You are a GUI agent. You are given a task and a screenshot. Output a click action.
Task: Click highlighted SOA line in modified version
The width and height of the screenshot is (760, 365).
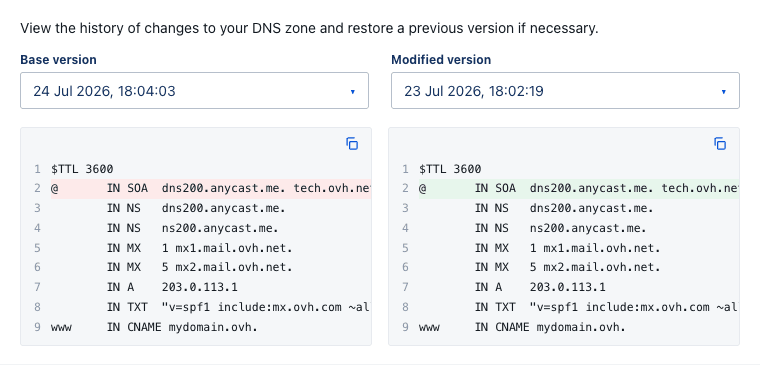(579, 189)
